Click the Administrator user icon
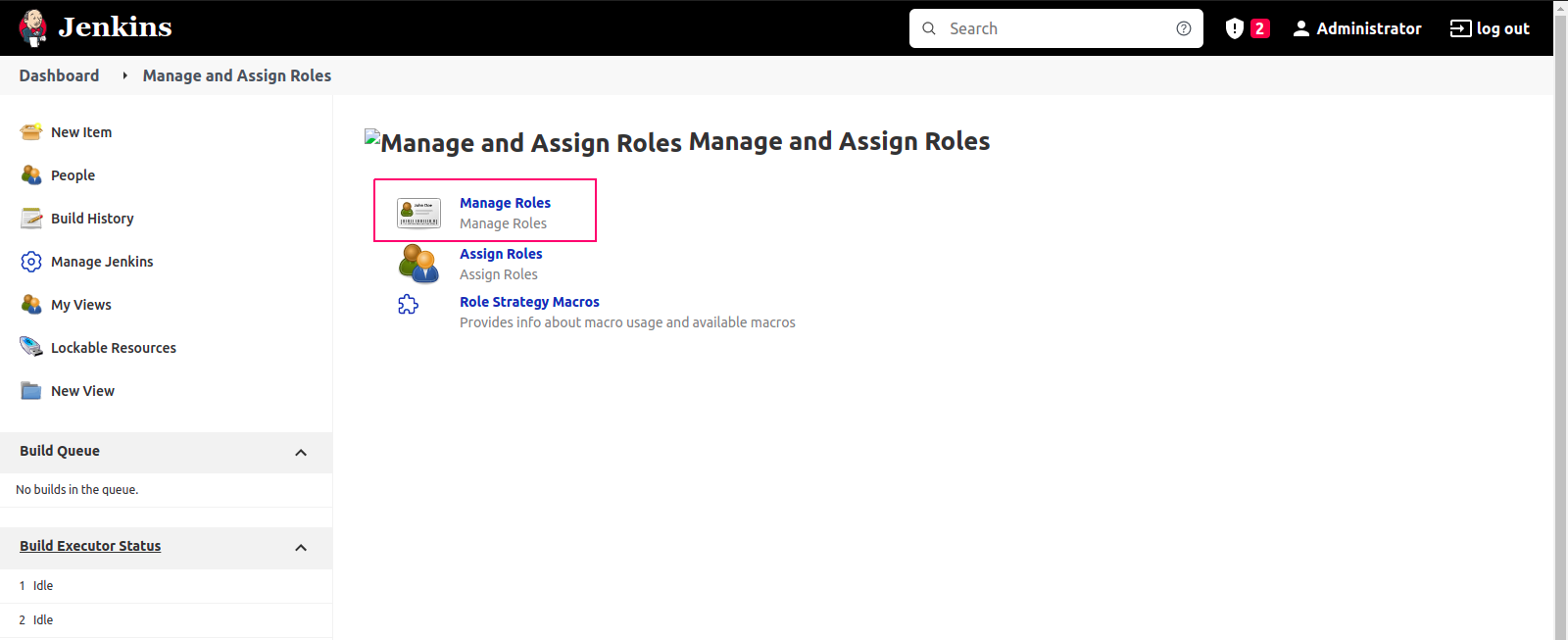Viewport: 1568px width, 640px height. tap(1301, 28)
